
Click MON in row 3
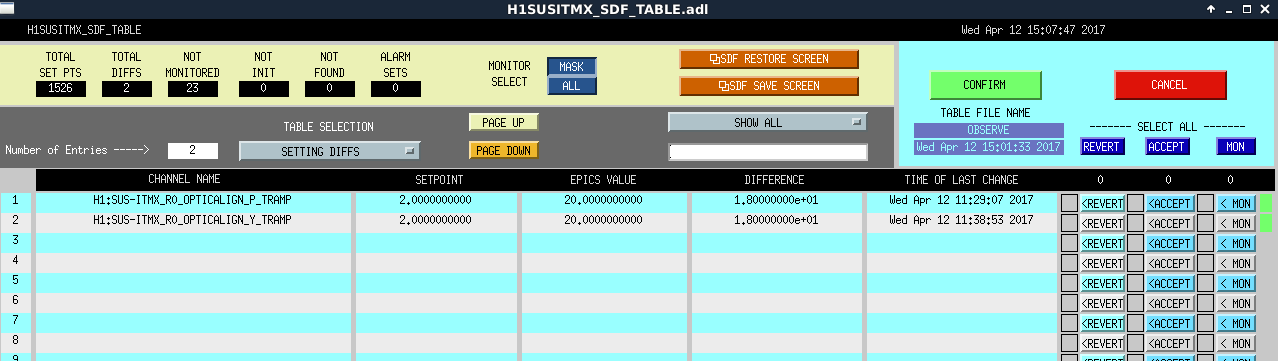pos(1236,243)
